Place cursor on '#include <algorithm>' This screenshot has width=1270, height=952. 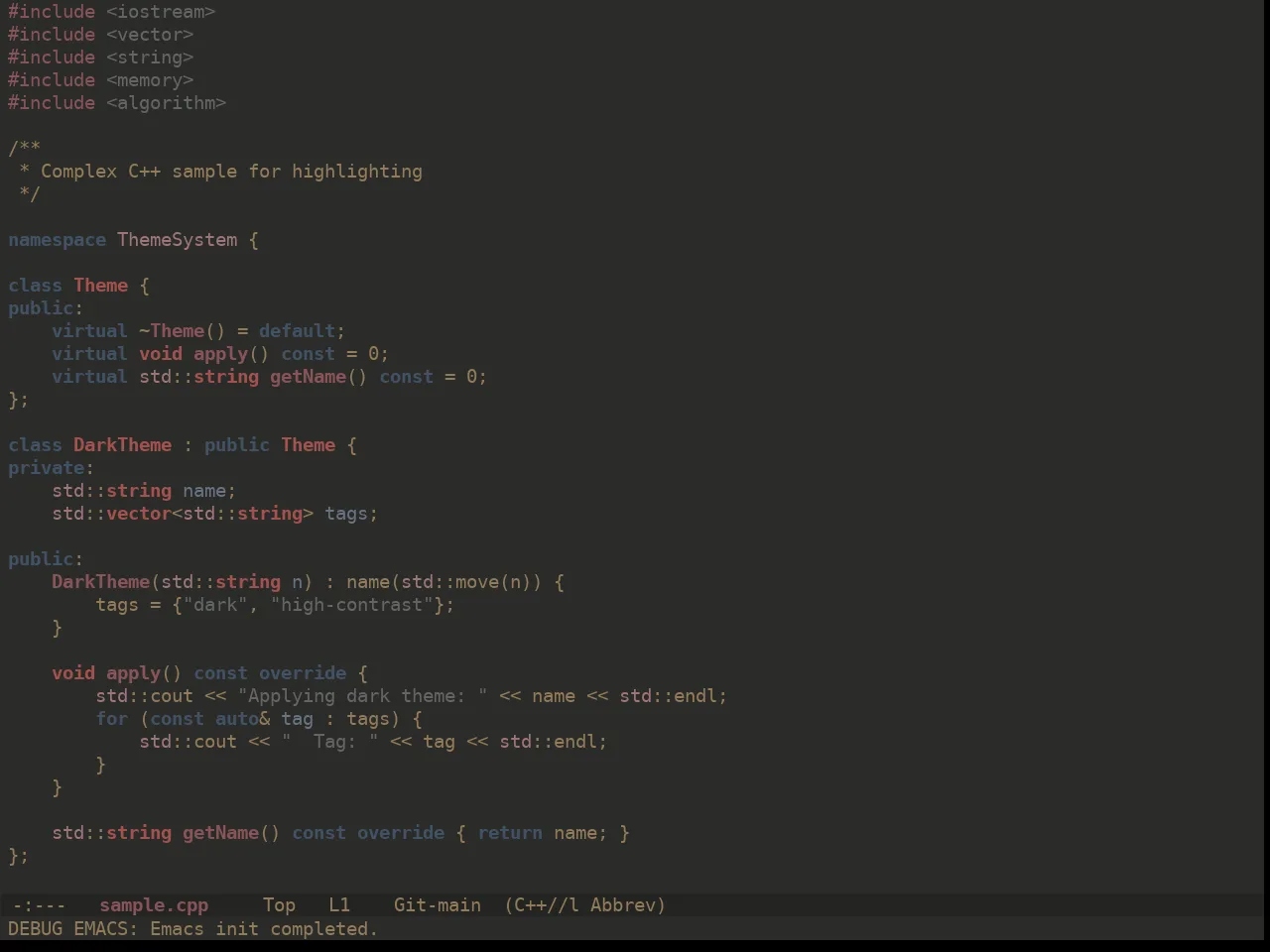(117, 103)
